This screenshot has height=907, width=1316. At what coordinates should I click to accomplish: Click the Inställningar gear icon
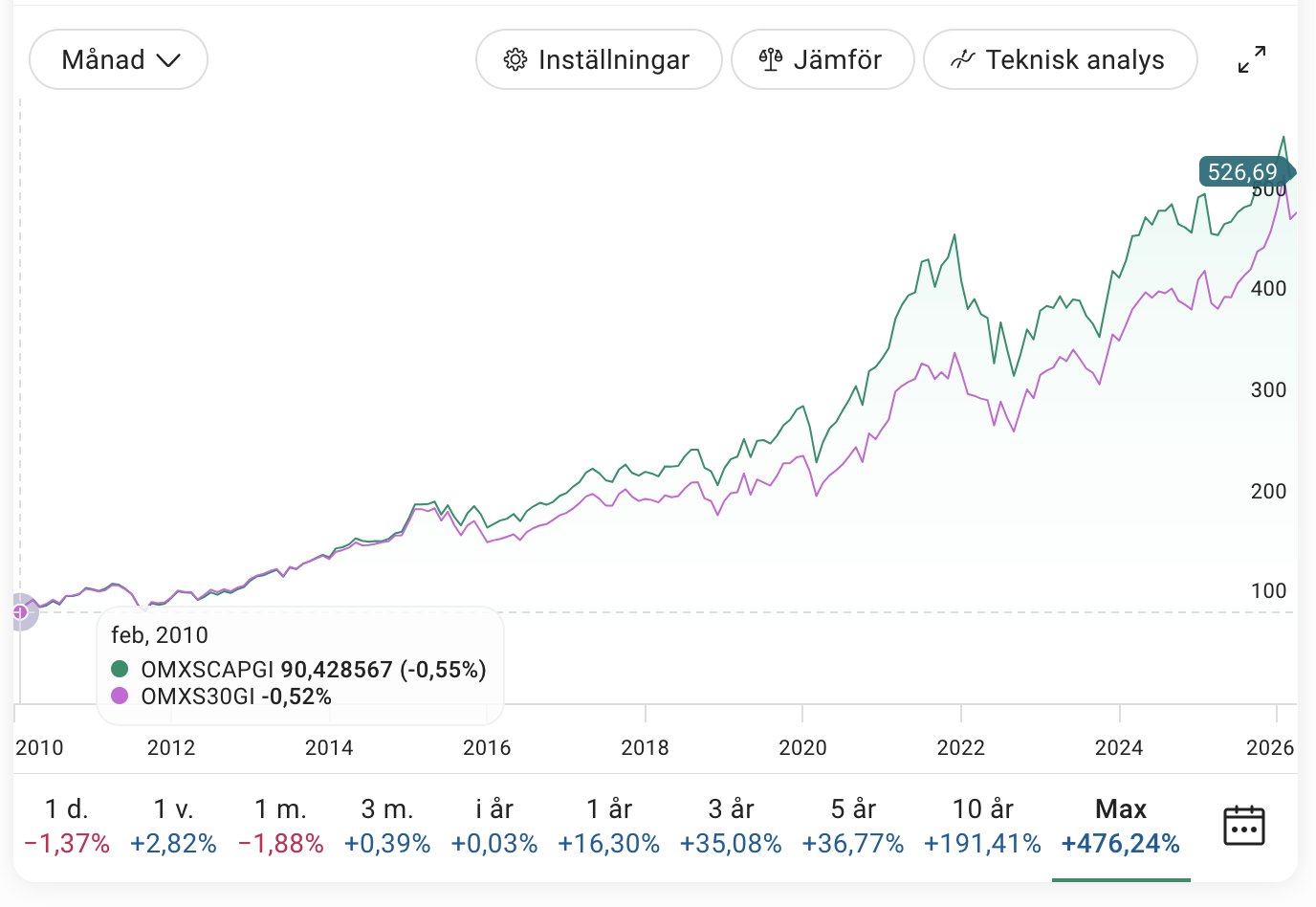(515, 59)
